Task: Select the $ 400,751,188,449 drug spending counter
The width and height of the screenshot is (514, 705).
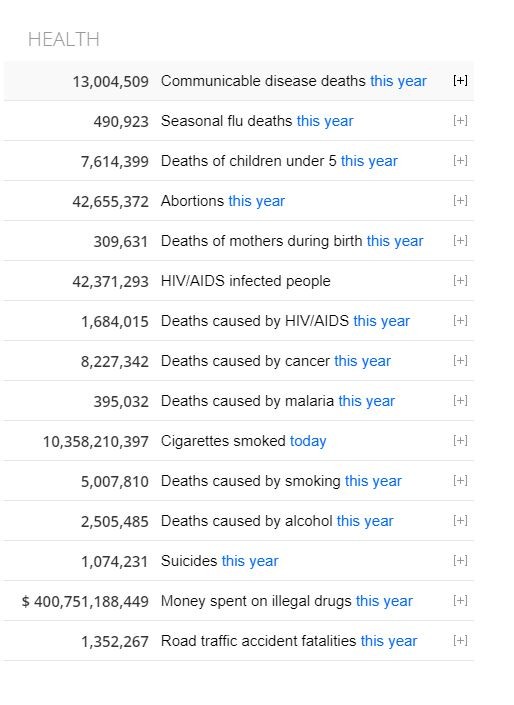Action: (x=85, y=602)
